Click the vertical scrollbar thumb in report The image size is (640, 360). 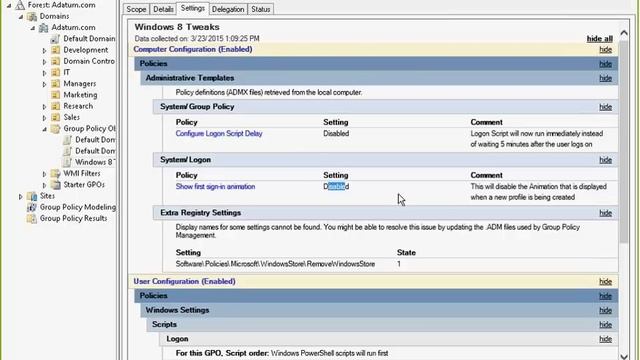click(x=624, y=141)
